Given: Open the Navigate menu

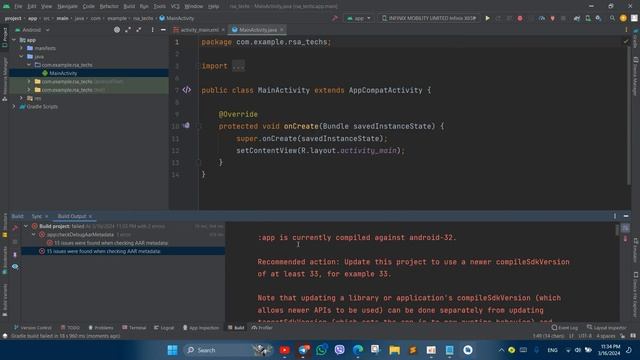Looking at the screenshot, I should (x=67, y=6).
